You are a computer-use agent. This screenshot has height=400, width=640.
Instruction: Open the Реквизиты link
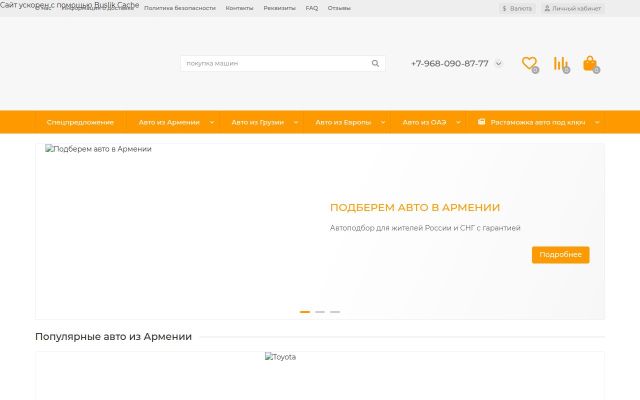(279, 8)
